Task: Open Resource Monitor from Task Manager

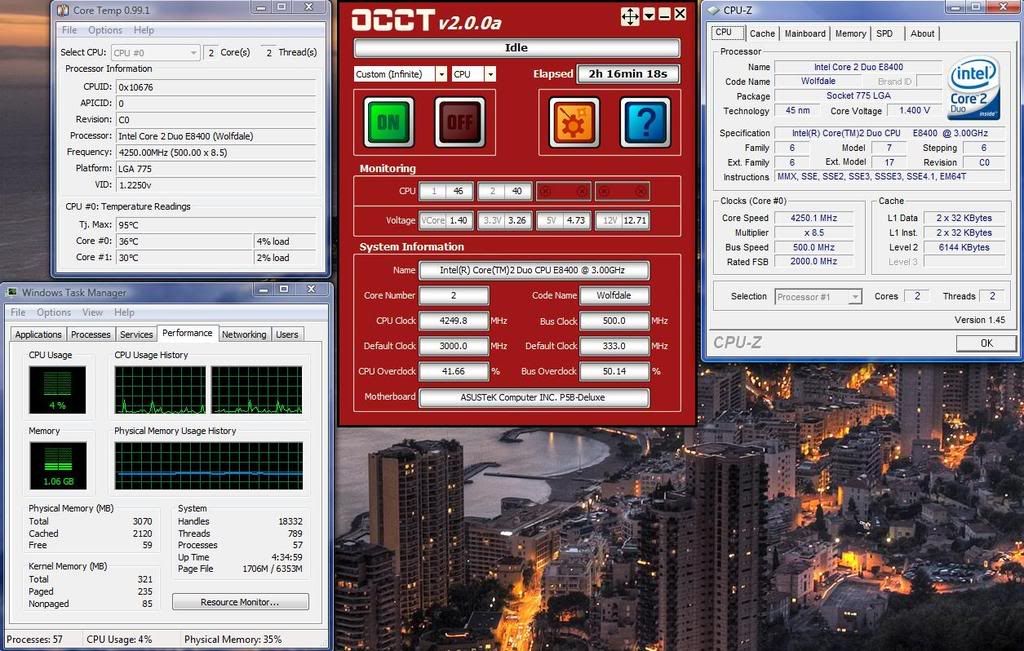Action: (240, 602)
